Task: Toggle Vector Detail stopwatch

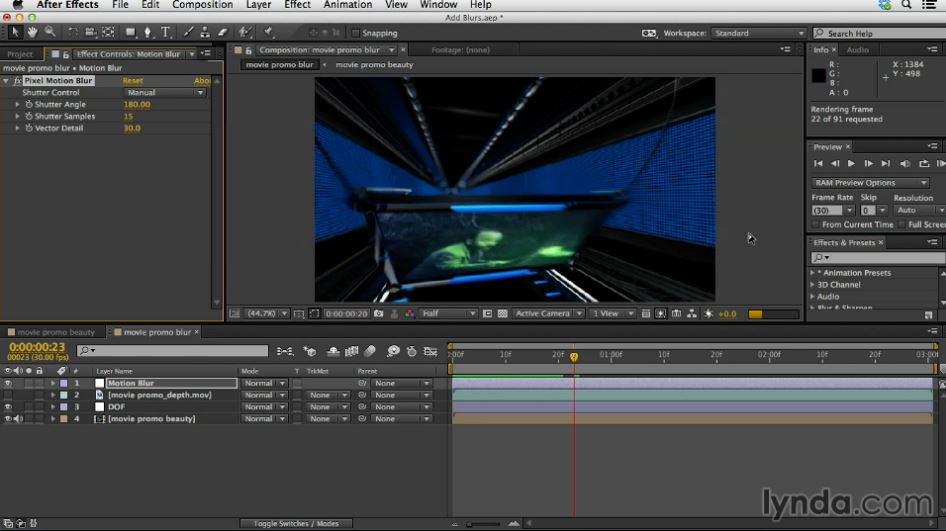Action: [x=28, y=128]
